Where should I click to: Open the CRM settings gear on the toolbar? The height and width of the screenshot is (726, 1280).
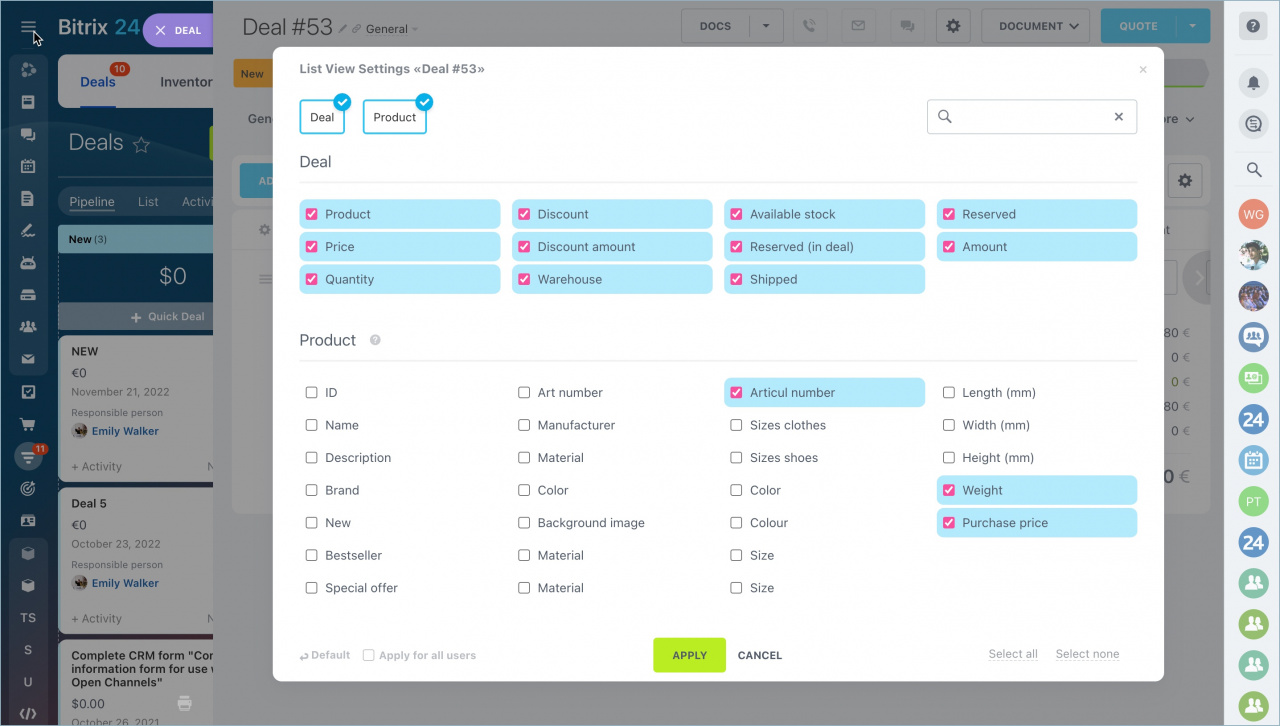952,25
